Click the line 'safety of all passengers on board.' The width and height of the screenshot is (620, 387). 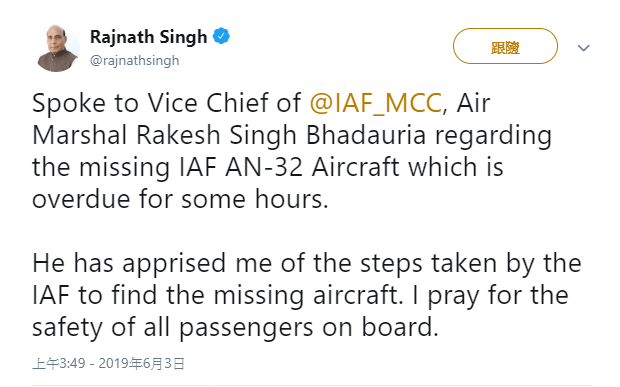coord(235,328)
